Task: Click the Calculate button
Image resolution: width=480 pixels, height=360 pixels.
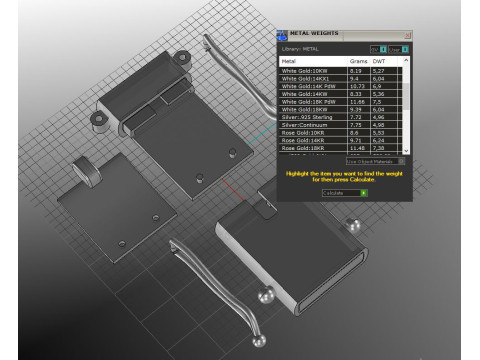Action: coord(345,193)
